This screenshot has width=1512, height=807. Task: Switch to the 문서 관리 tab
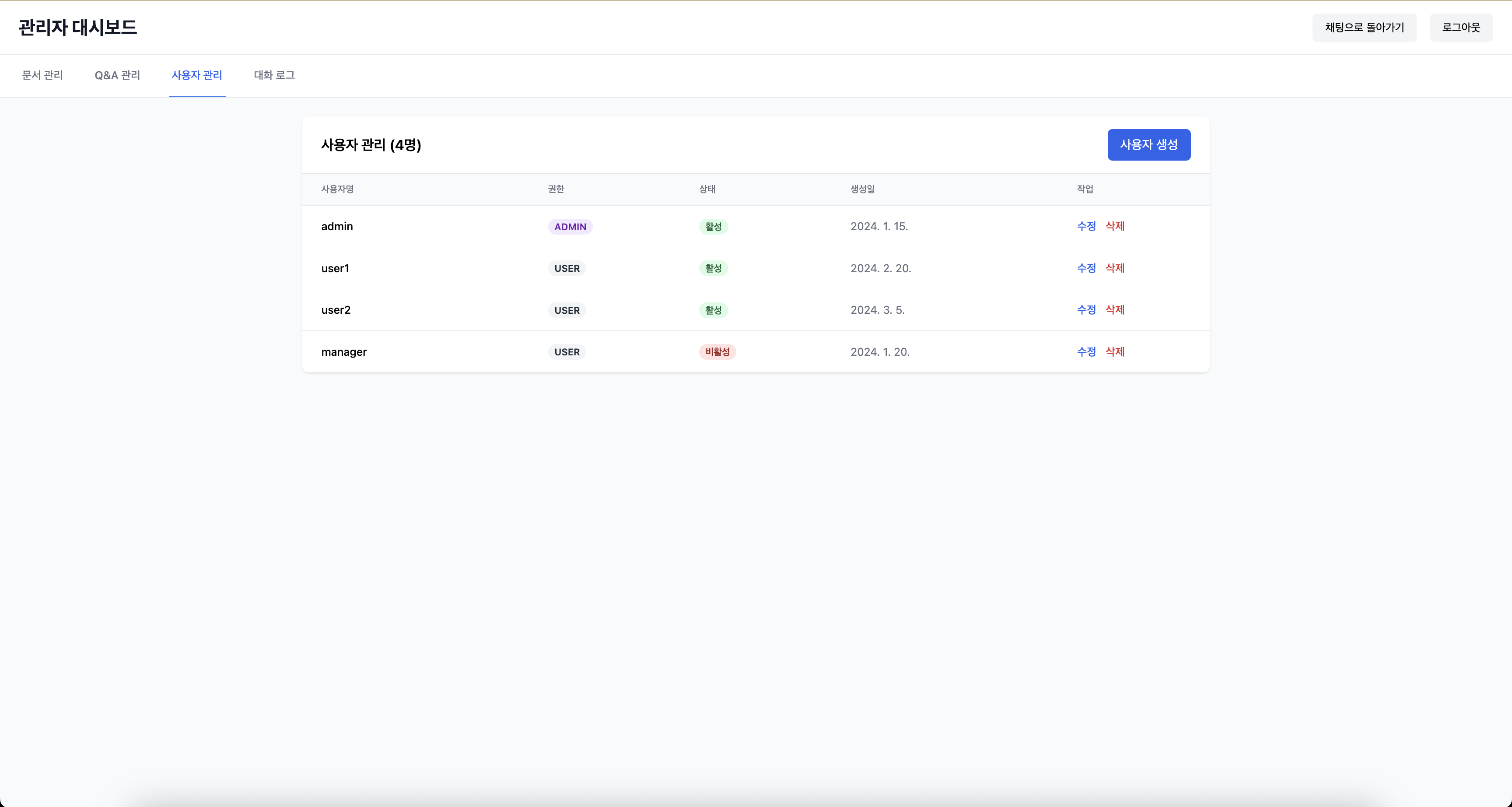42,75
